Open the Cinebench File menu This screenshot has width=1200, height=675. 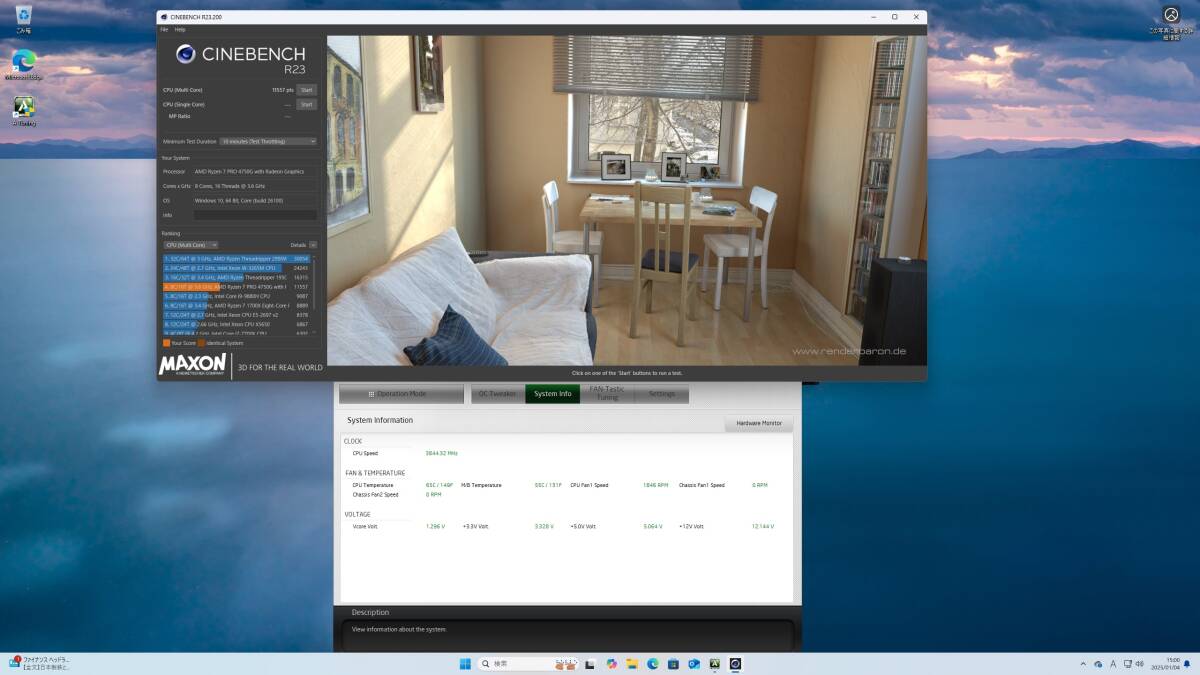click(165, 29)
